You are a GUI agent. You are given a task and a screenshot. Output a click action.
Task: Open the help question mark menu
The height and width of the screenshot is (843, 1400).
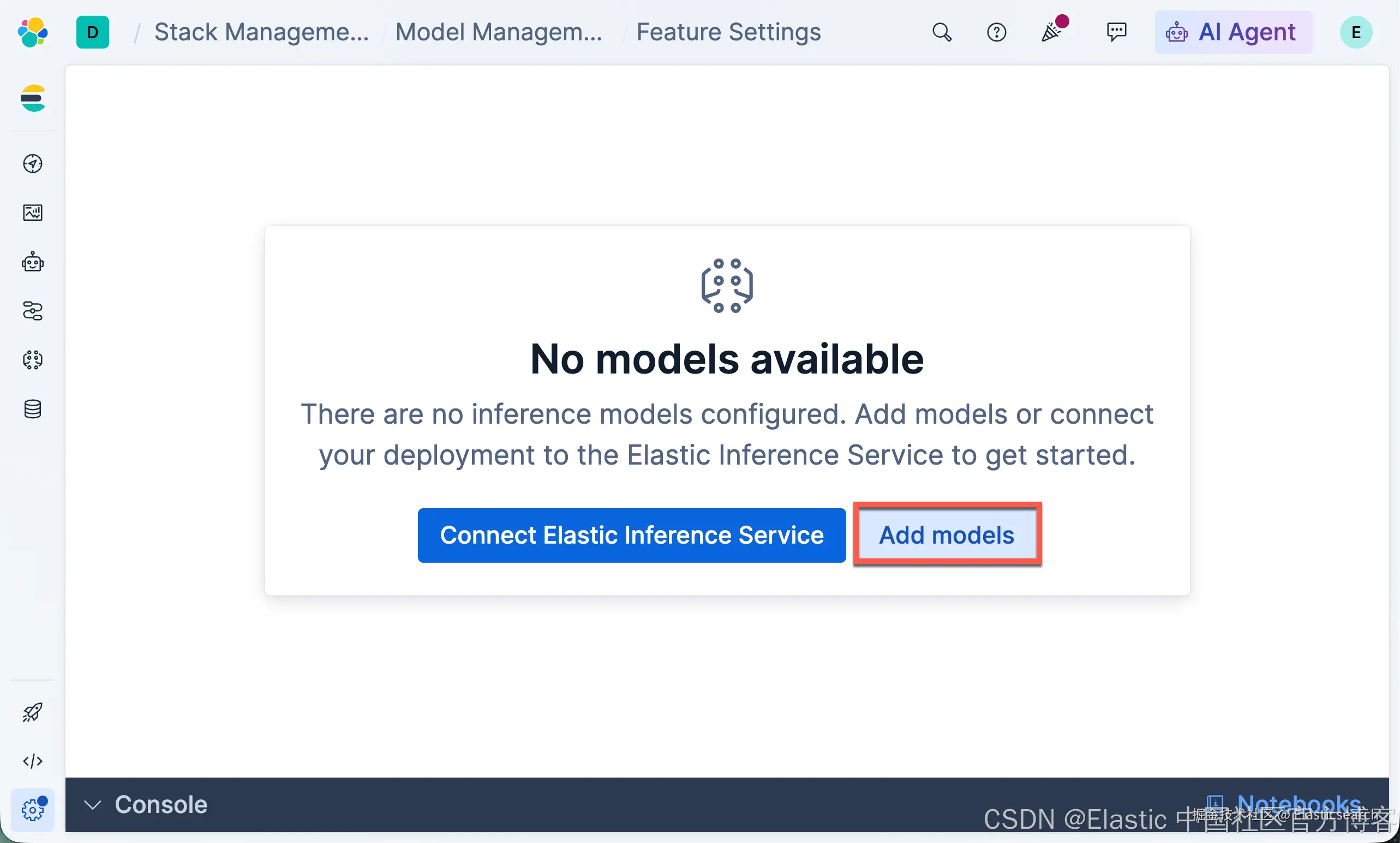997,32
